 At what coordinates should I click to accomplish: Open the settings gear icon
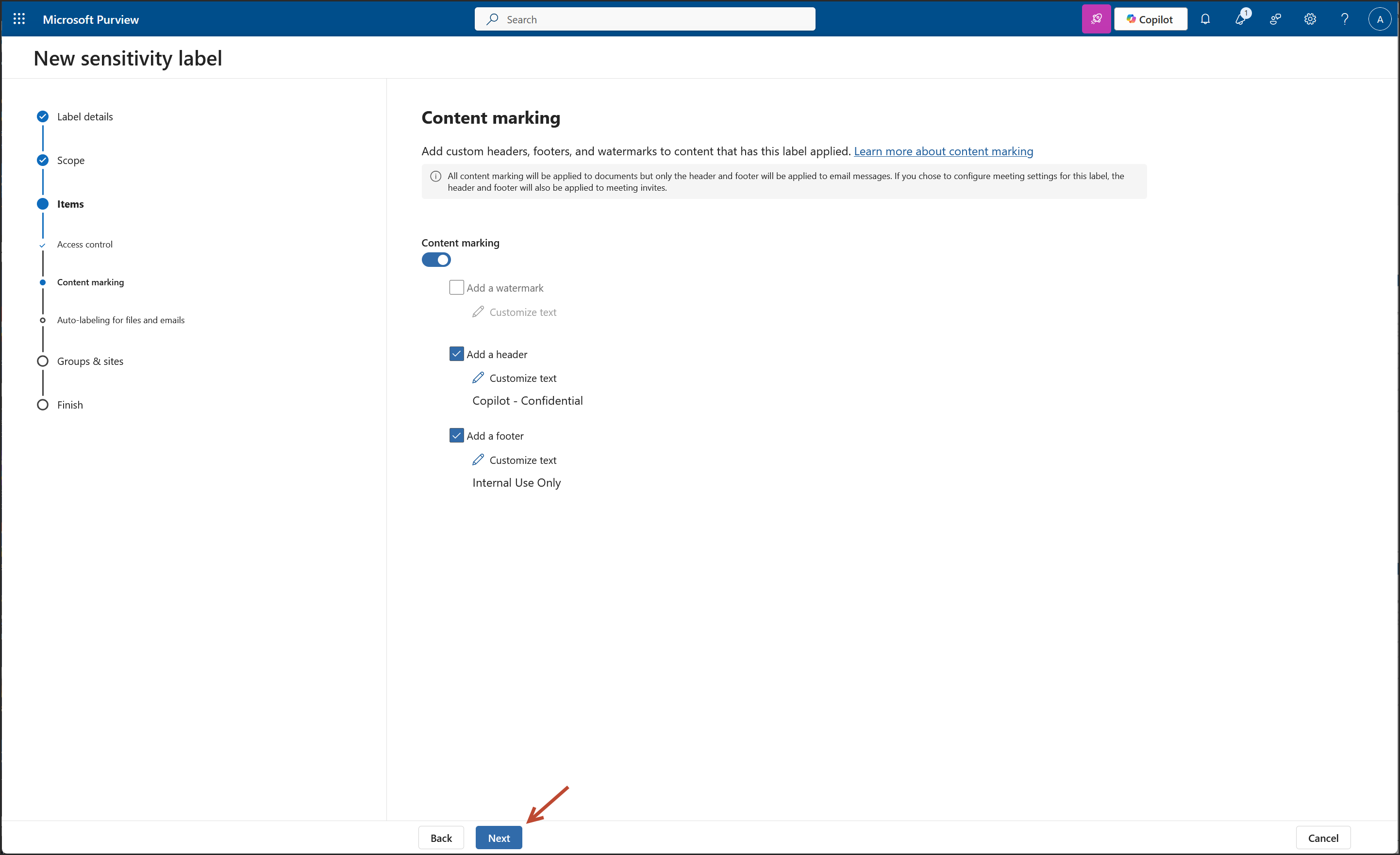pyautogui.click(x=1310, y=19)
